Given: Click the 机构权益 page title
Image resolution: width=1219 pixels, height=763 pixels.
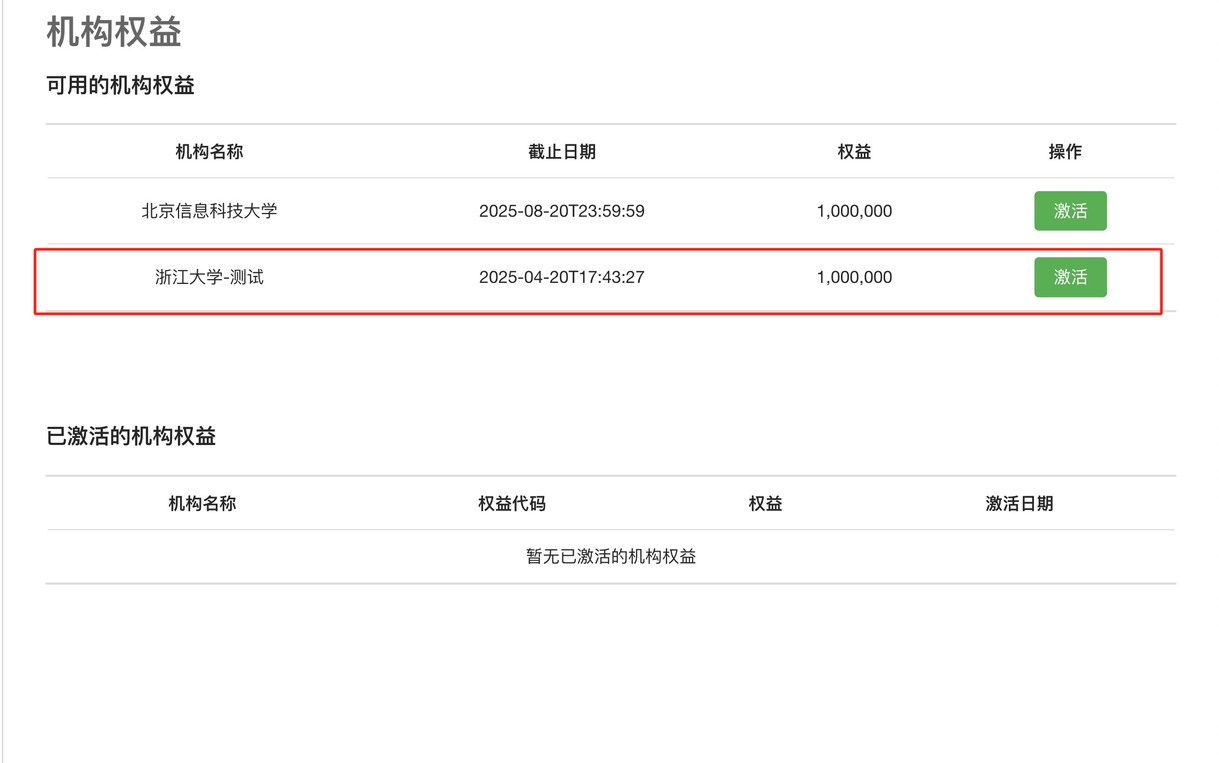Looking at the screenshot, I should click(x=114, y=32).
